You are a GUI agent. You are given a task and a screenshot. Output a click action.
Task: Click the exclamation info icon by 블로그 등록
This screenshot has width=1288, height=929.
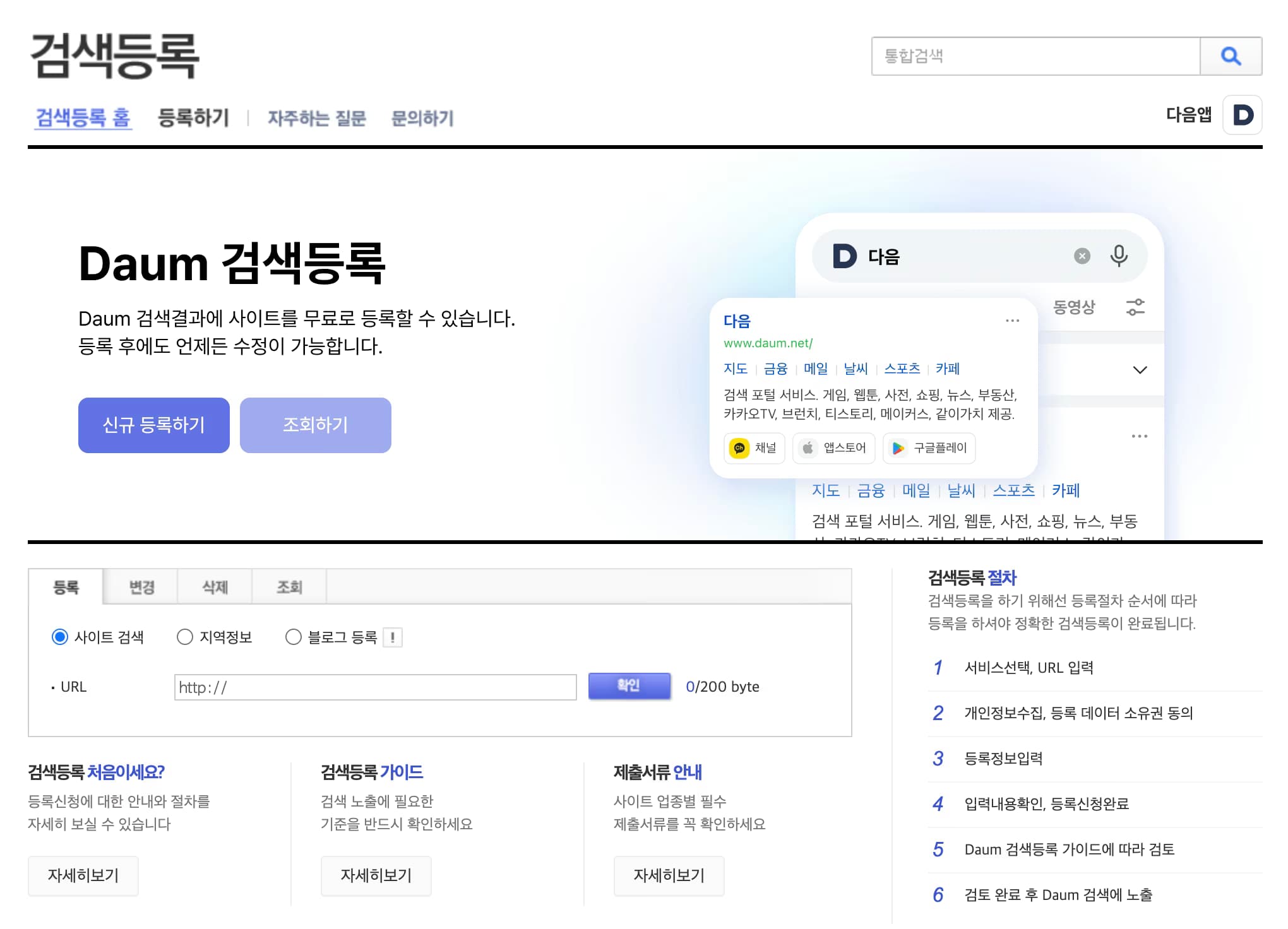[x=393, y=637]
